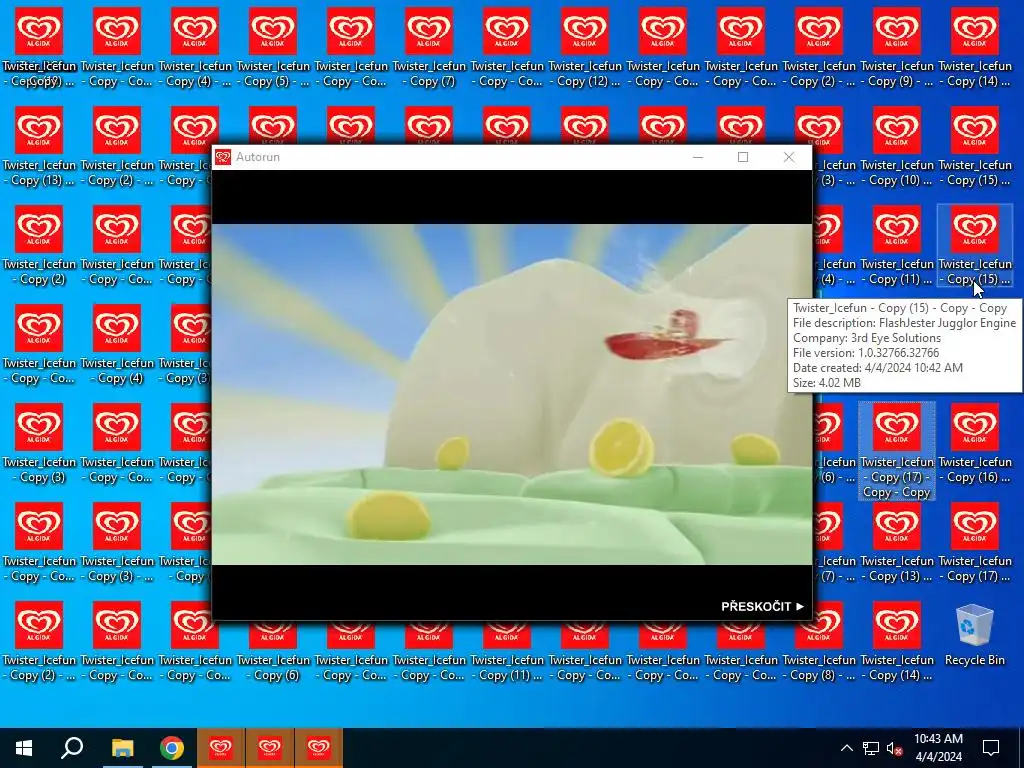
Task: Select the Twister_Icefun - Copy (10) ... icon
Action: tap(897, 146)
